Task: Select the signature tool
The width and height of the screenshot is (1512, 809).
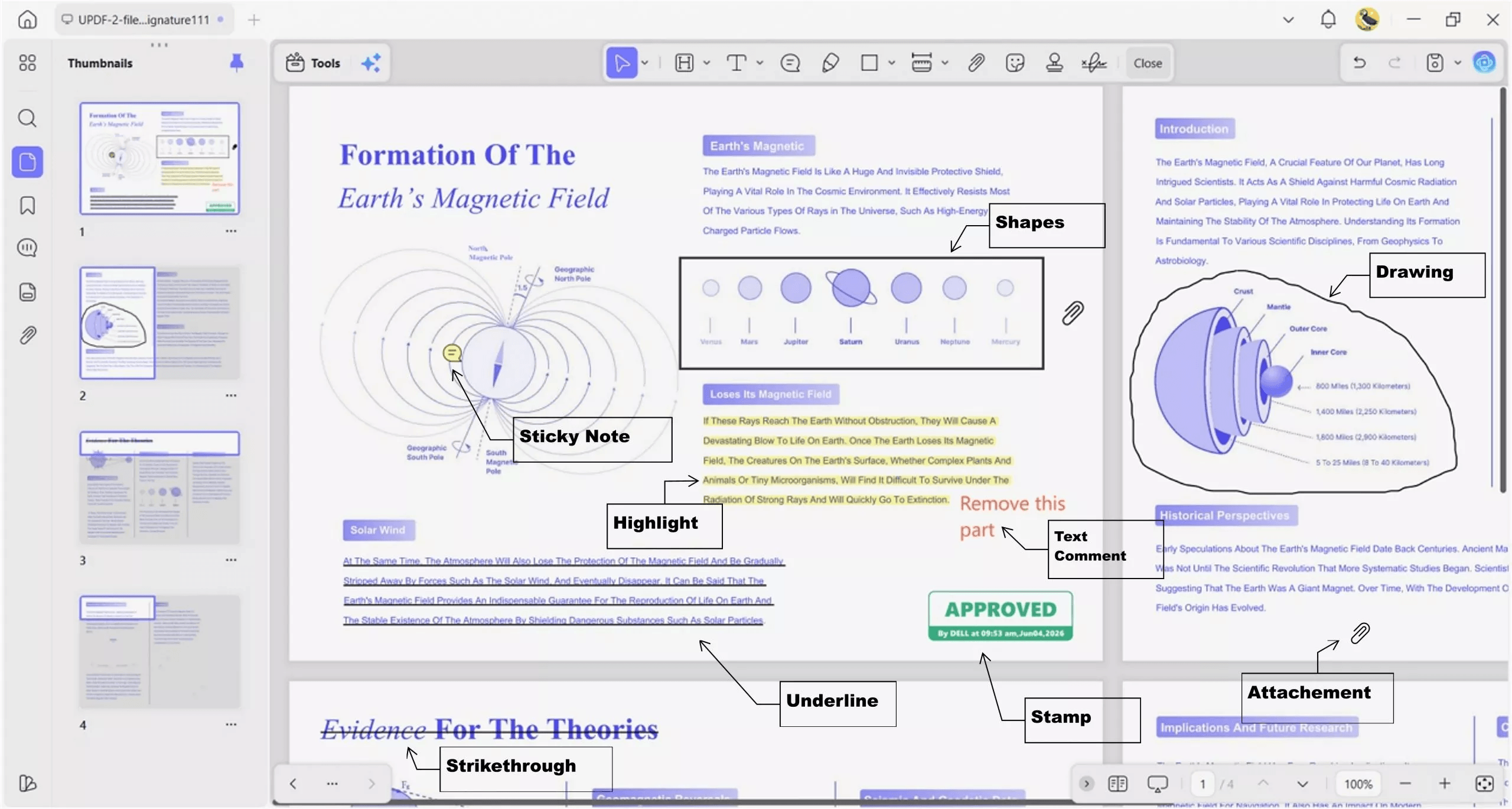Action: coord(1094,63)
